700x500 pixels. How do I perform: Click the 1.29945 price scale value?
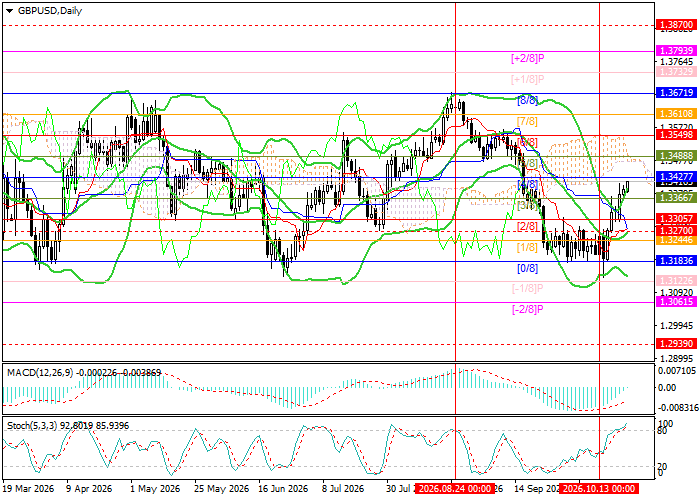[x=677, y=326]
